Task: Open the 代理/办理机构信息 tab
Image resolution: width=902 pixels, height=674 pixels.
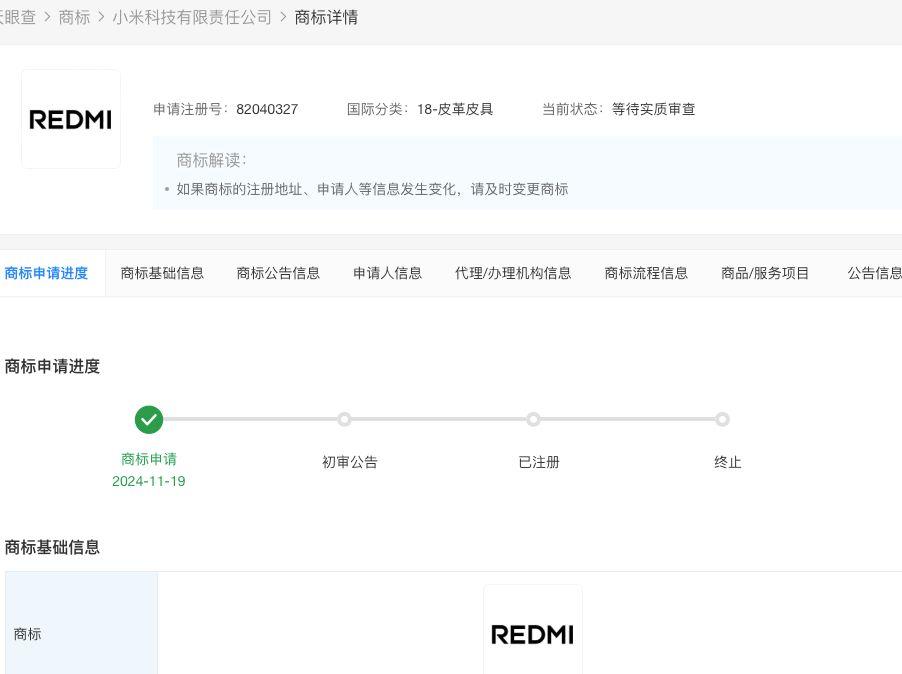Action: [513, 273]
